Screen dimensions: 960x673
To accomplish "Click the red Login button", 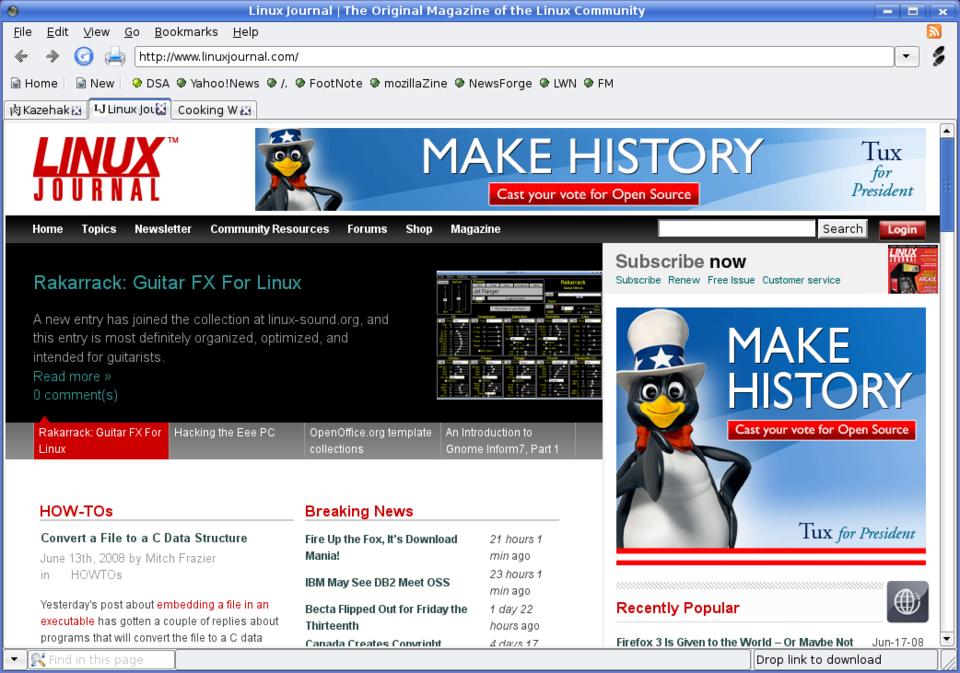I will coord(902,229).
